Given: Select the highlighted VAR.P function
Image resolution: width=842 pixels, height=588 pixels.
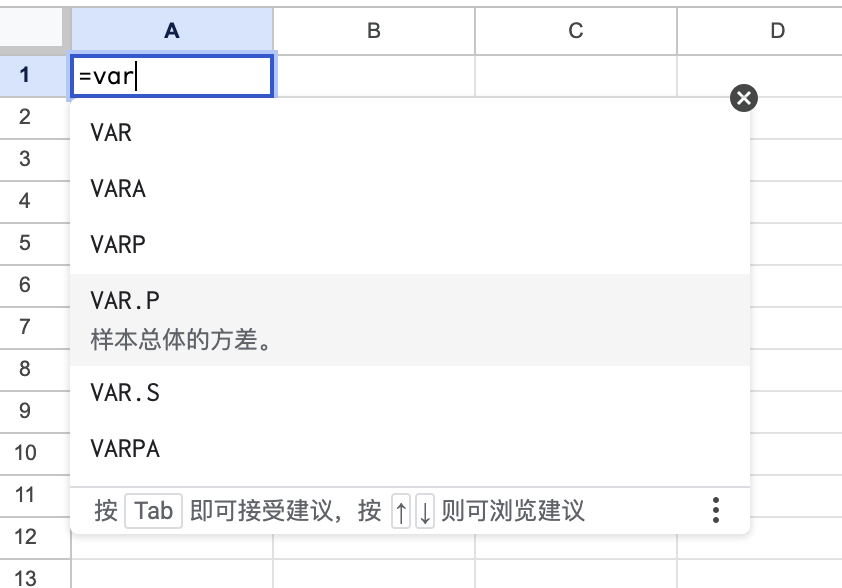Looking at the screenshot, I should pyautogui.click(x=125, y=301).
